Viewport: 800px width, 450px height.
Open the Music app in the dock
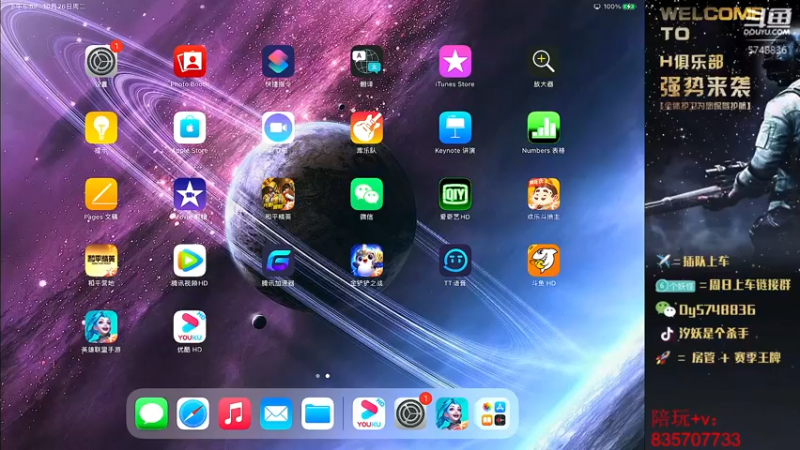pyautogui.click(x=235, y=414)
